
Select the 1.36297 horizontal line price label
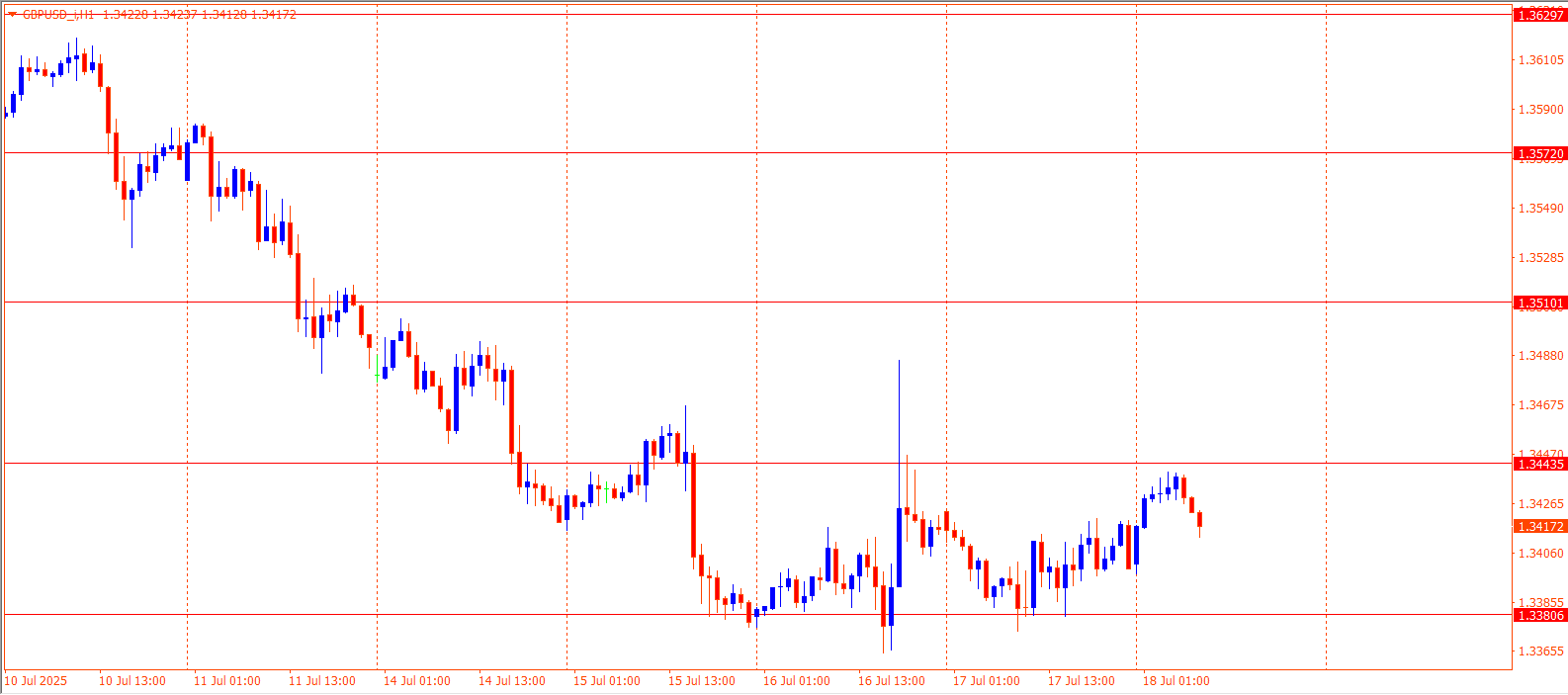1540,15
